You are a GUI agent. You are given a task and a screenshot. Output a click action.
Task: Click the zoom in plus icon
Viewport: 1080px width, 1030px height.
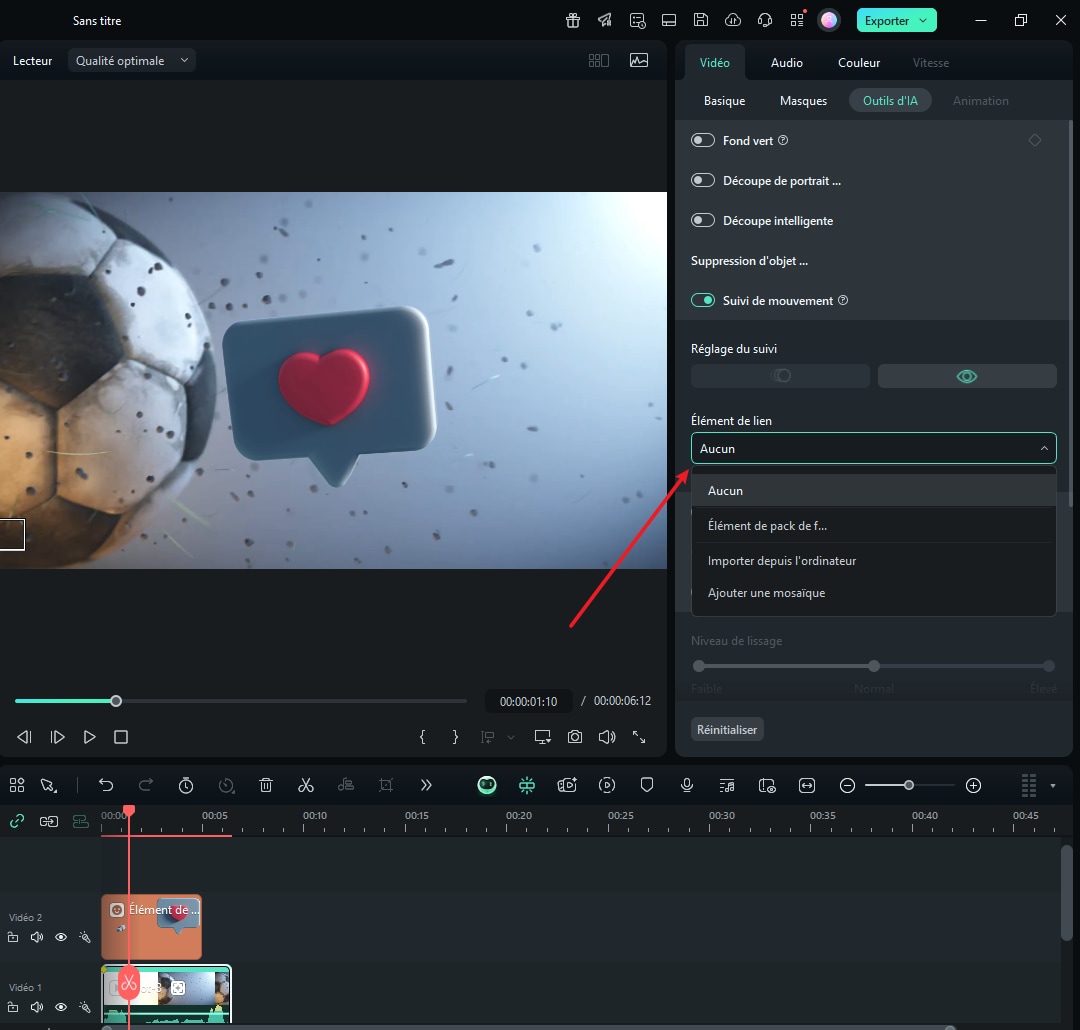pos(973,785)
